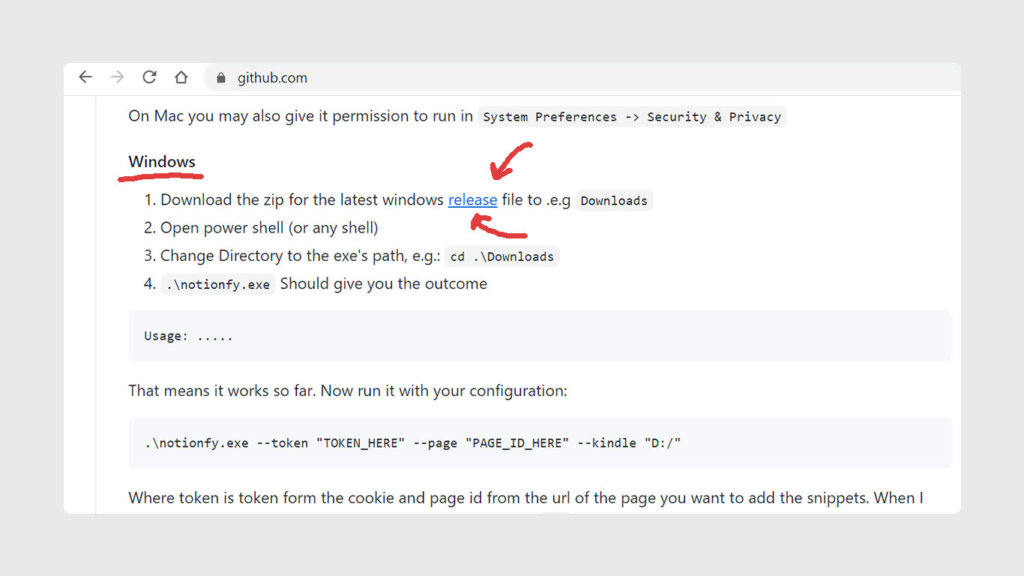Image resolution: width=1024 pixels, height=576 pixels.
Task: Click the browser forward arrow
Action: pos(117,77)
